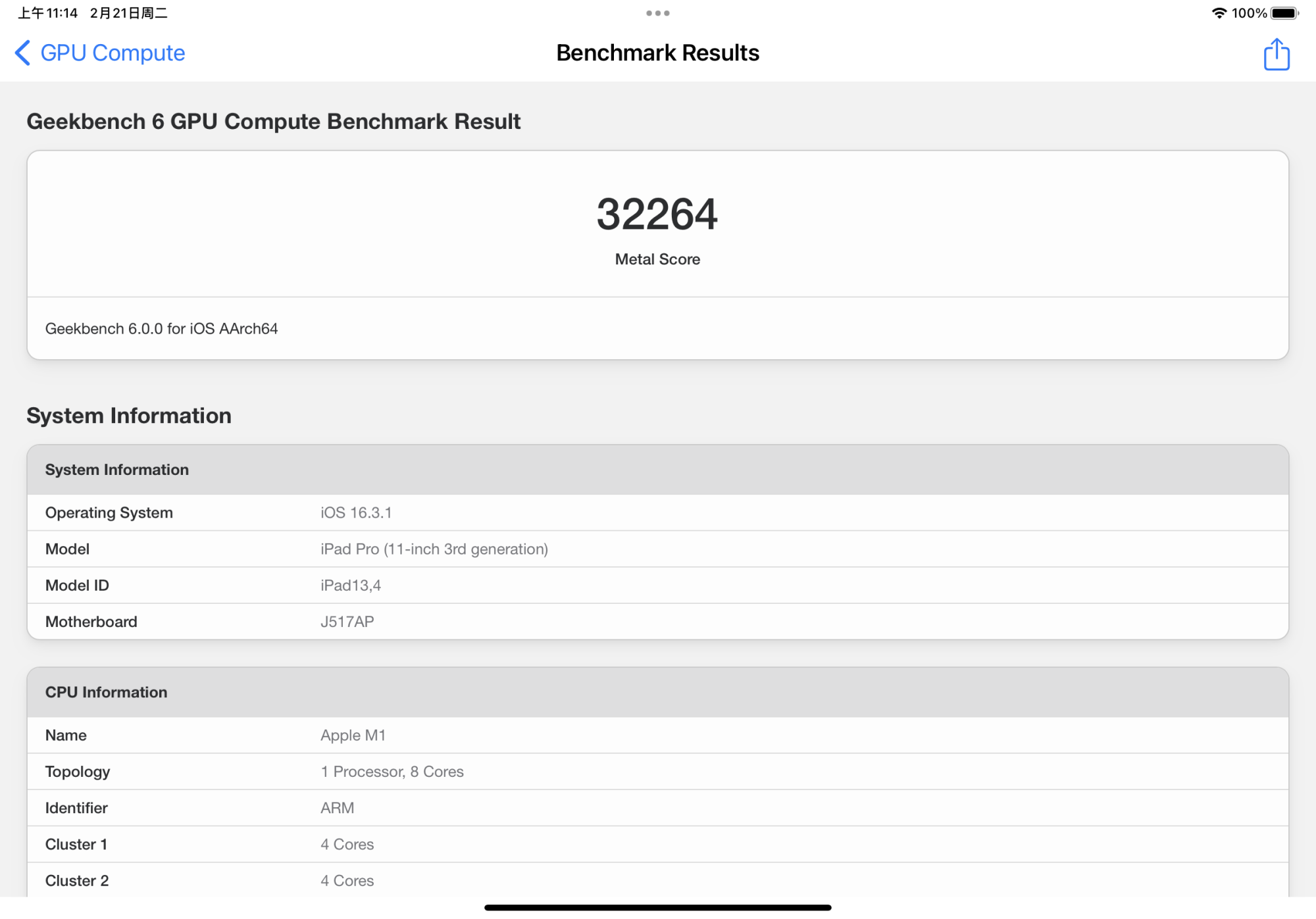Tap the CPU Information section header

tap(106, 692)
